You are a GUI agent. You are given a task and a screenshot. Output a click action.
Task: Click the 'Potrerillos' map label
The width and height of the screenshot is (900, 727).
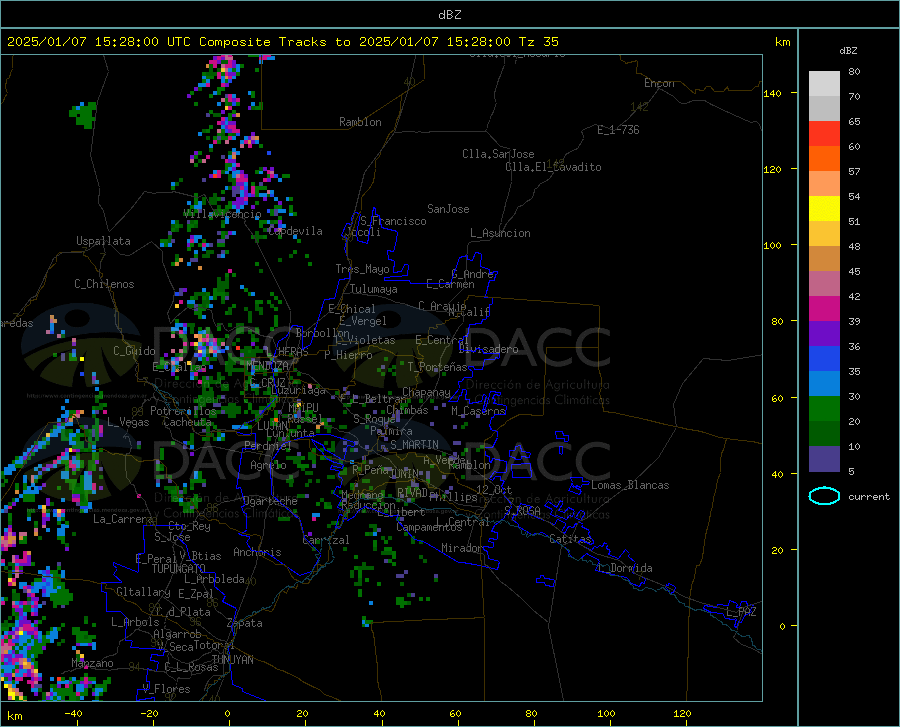[183, 411]
